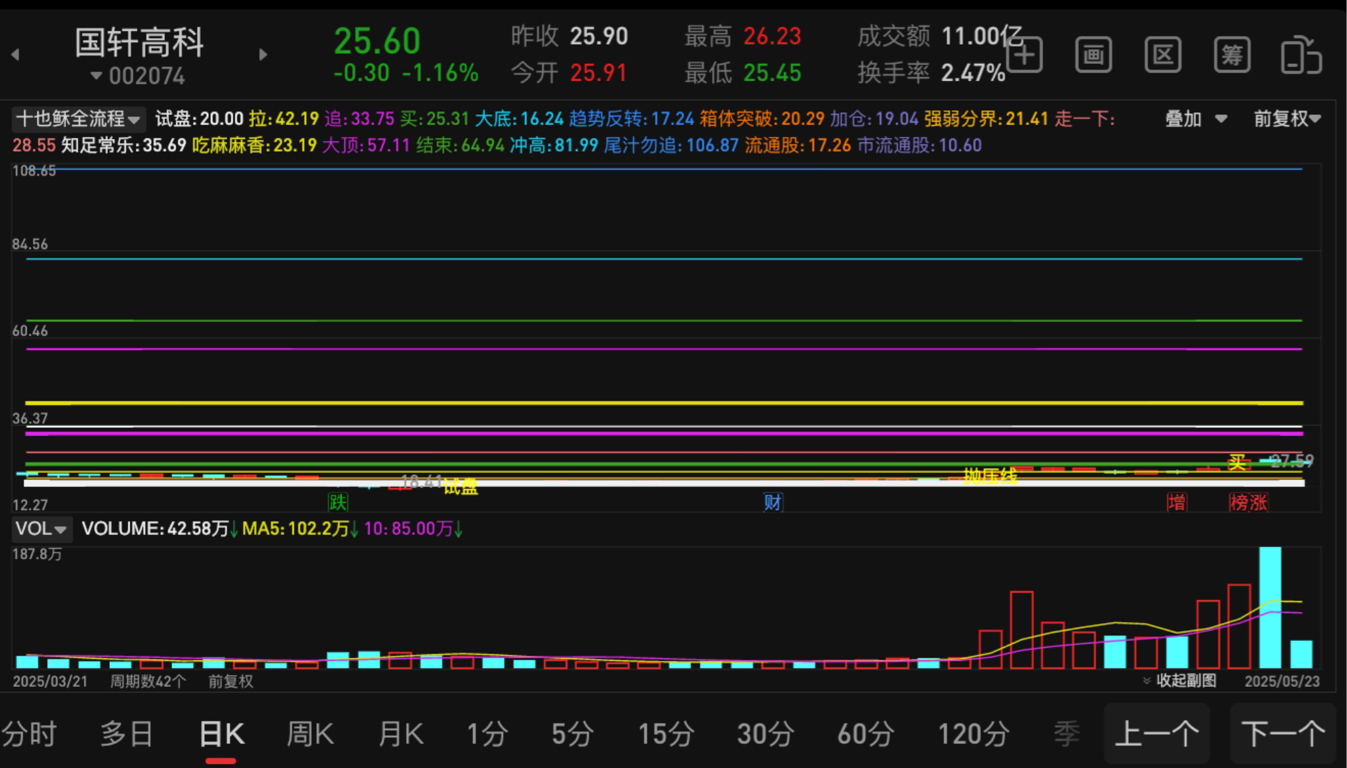
Task: Open the VOL sub-indicator dropdown
Action: [x=42, y=528]
